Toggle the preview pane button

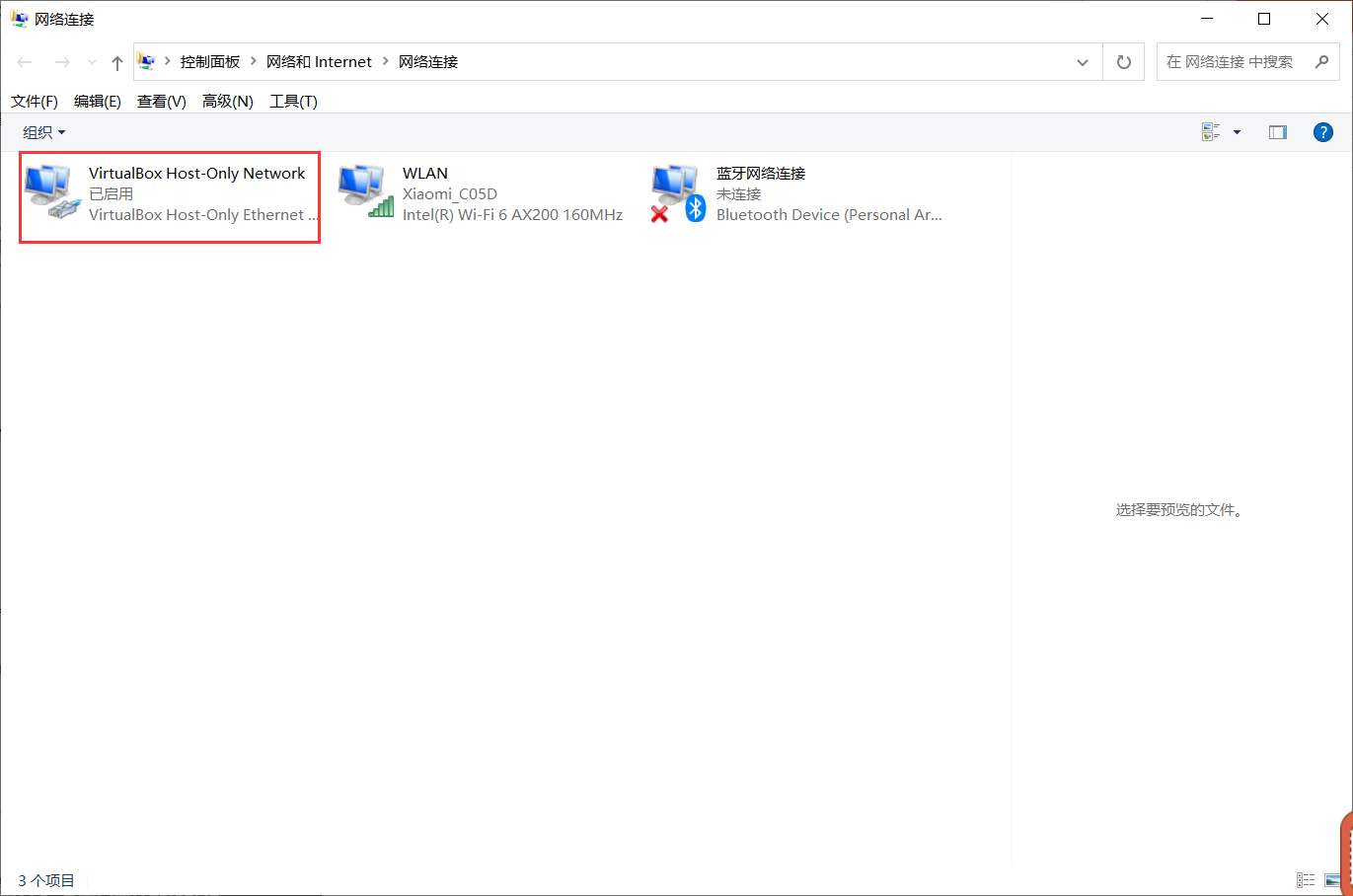pyautogui.click(x=1278, y=132)
